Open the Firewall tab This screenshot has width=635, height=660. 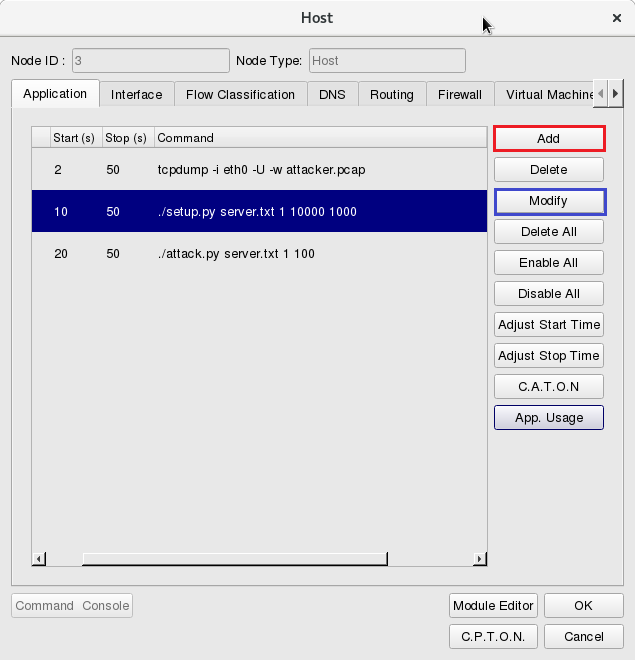coord(460,94)
